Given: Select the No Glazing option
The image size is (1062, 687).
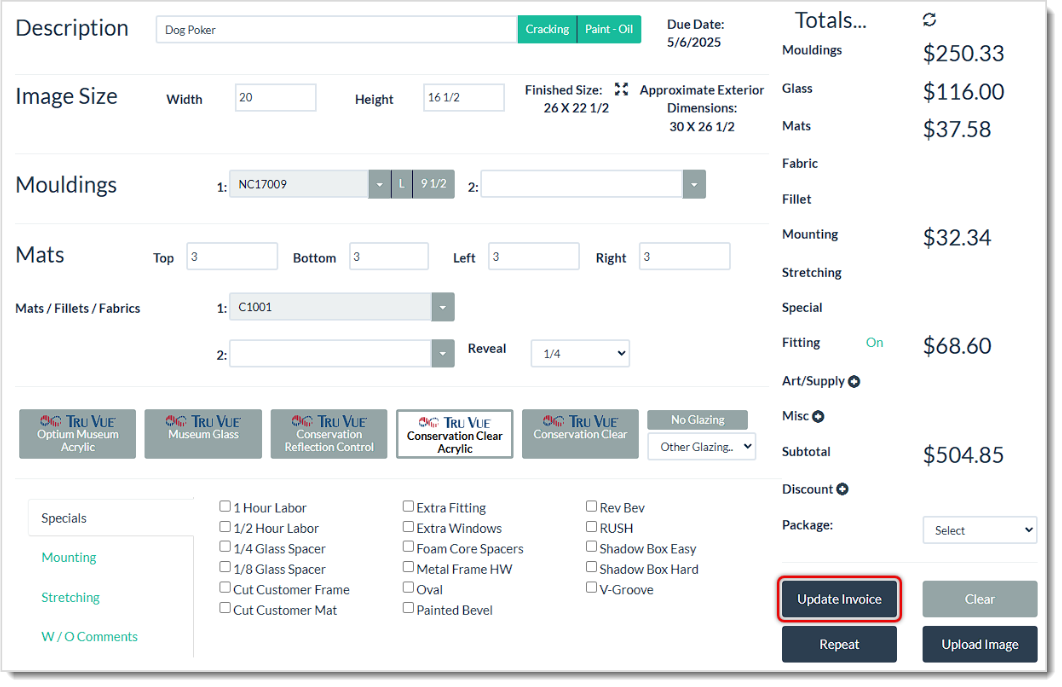Looking at the screenshot, I should [697, 419].
